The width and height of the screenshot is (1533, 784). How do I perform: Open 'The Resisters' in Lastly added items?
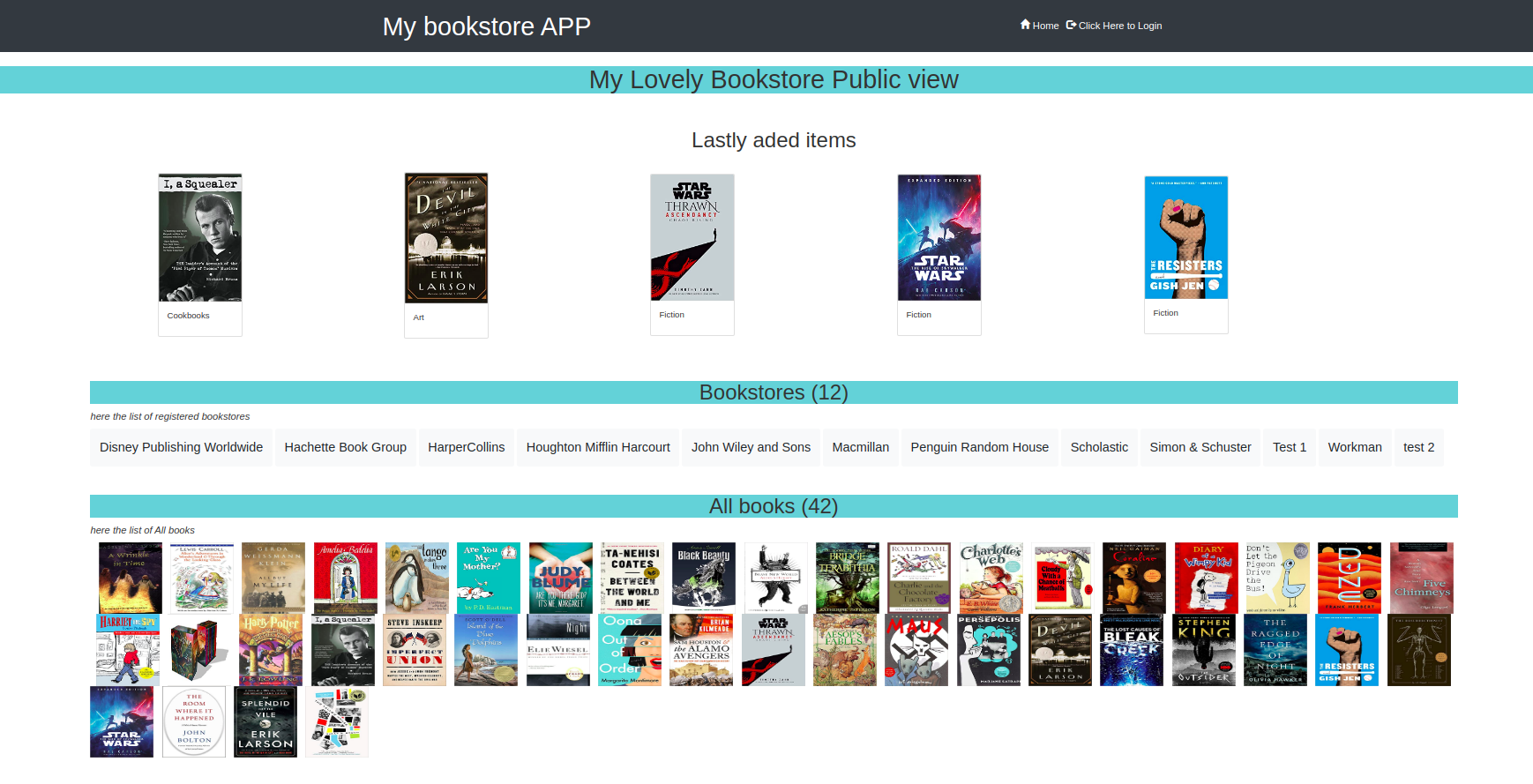(x=1186, y=237)
